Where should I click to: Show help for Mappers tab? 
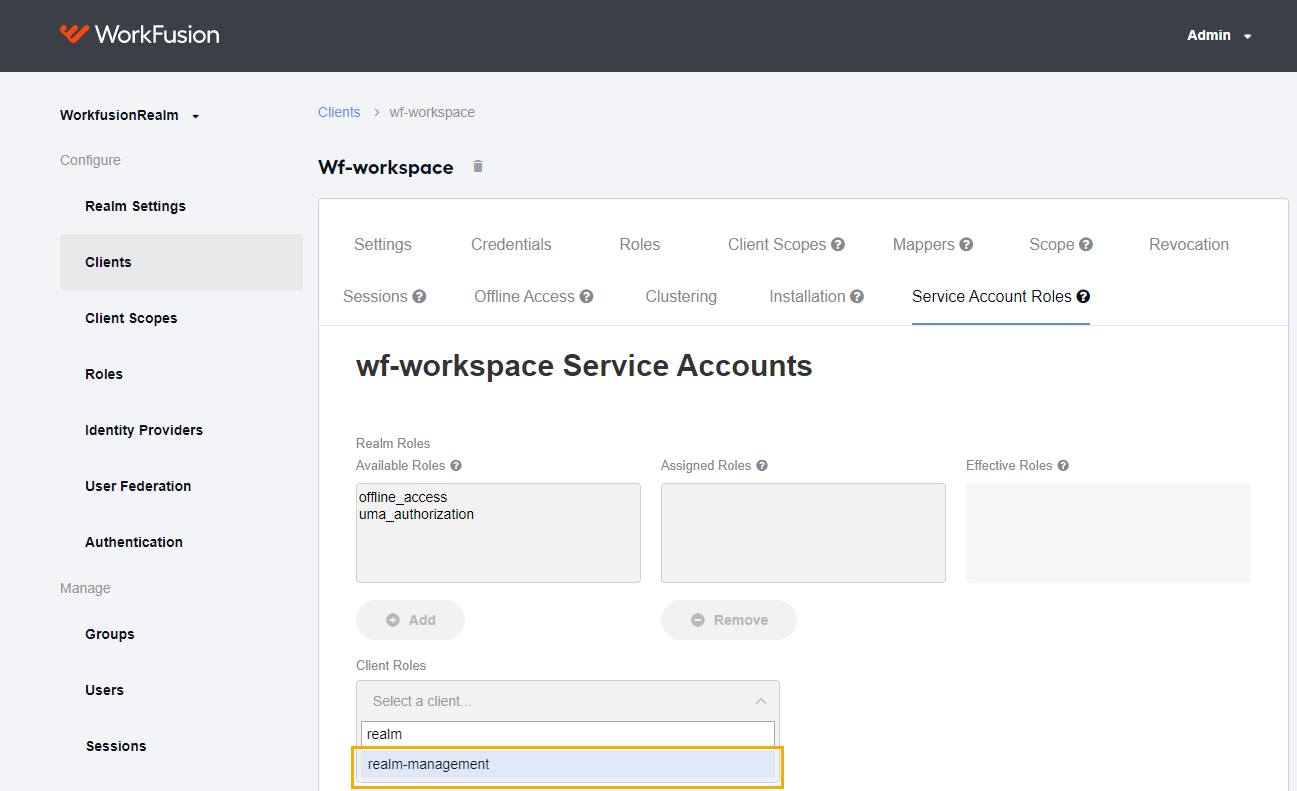click(x=966, y=244)
